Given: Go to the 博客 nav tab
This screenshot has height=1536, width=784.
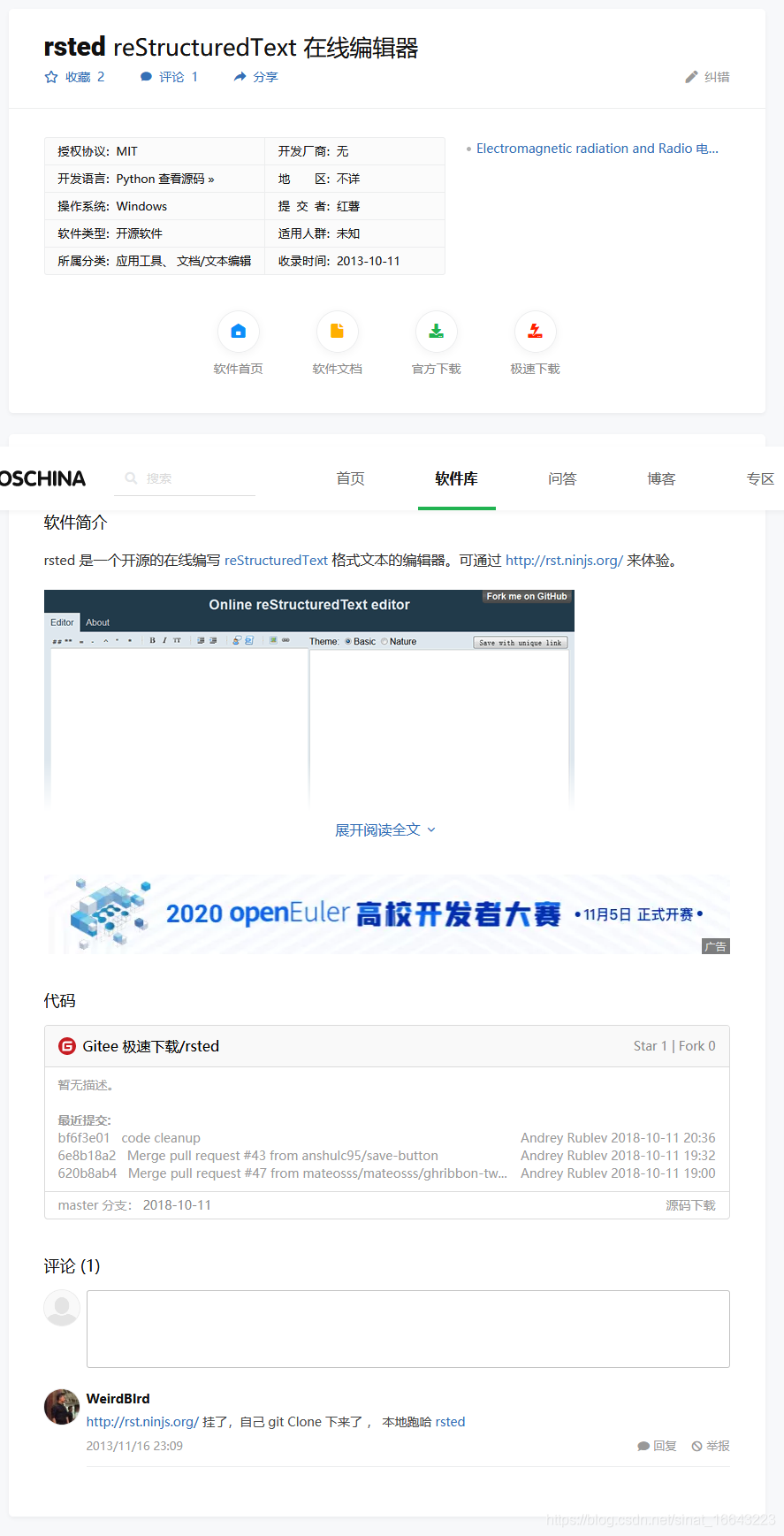Looking at the screenshot, I should (661, 478).
